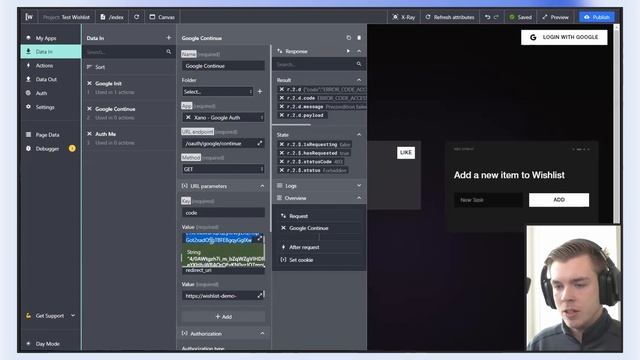
Task: Click the Debugger warning badge
Action: pyautogui.click(x=72, y=149)
